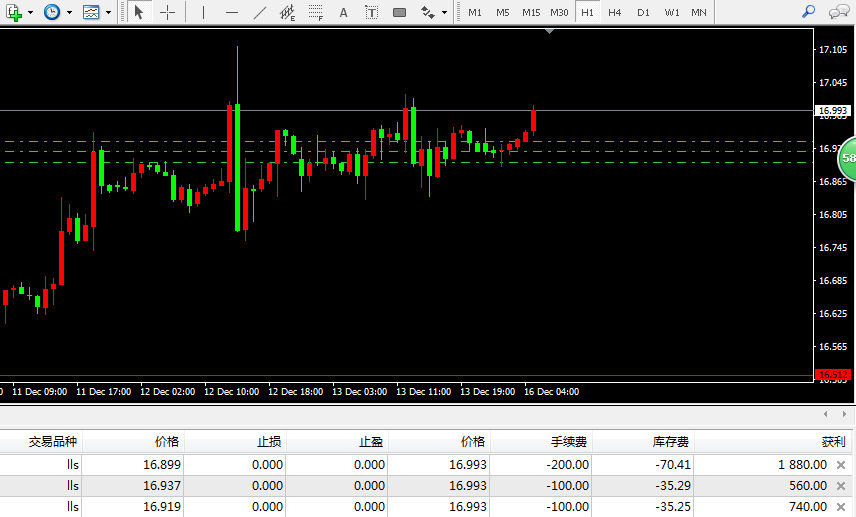Click the commission value -200.00

(x=568, y=465)
